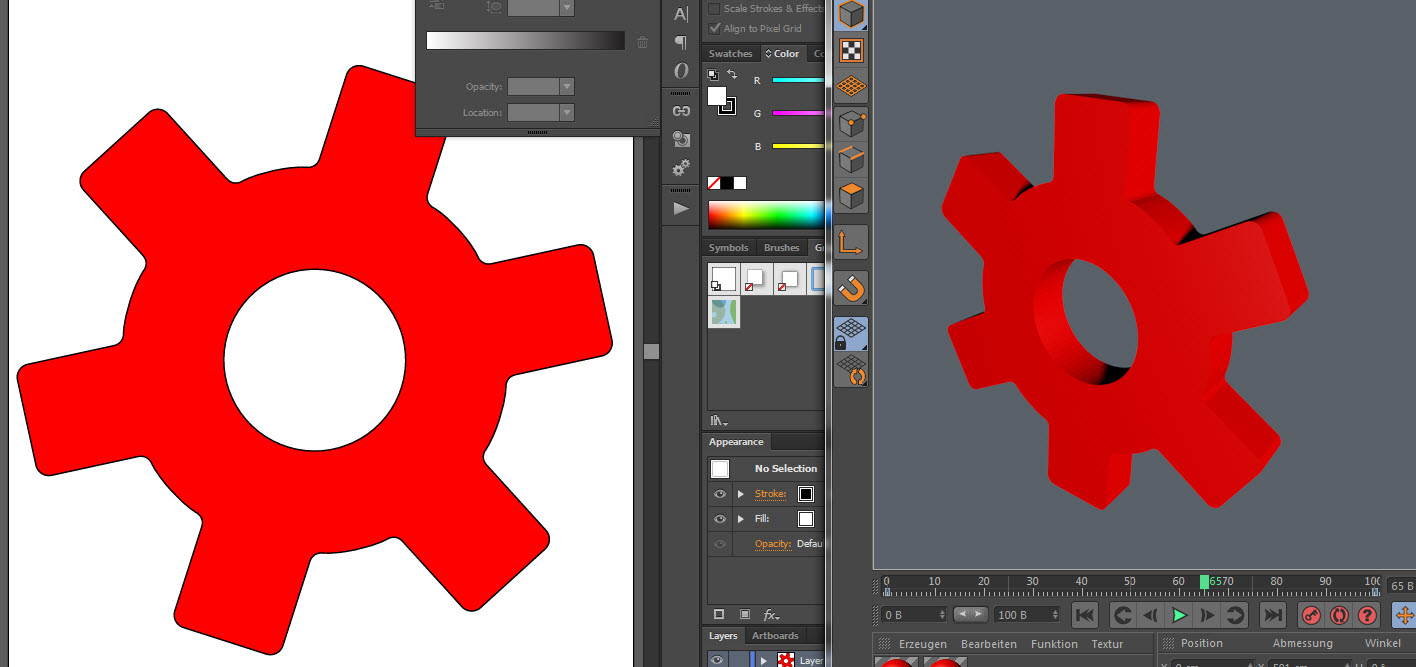Enable the magnet snapping tool

pos(851,288)
